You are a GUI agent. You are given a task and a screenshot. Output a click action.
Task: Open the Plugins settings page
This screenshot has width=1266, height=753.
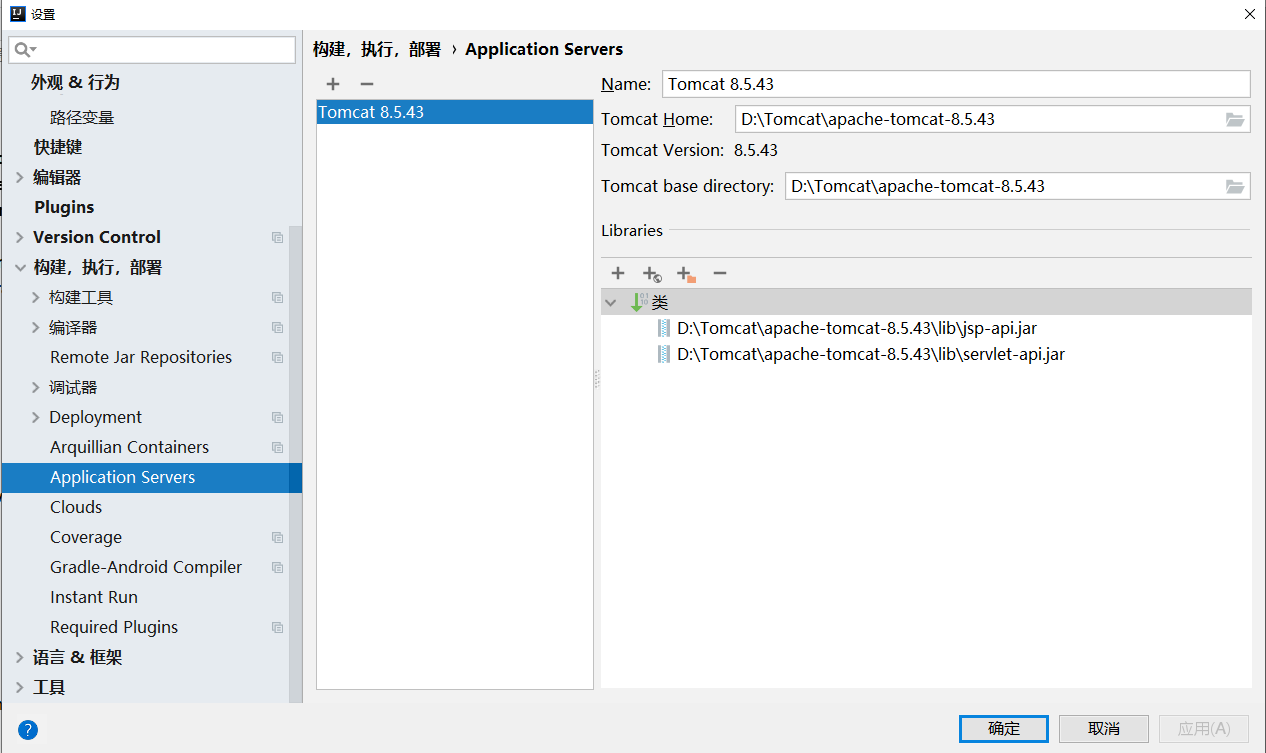pyautogui.click(x=64, y=207)
